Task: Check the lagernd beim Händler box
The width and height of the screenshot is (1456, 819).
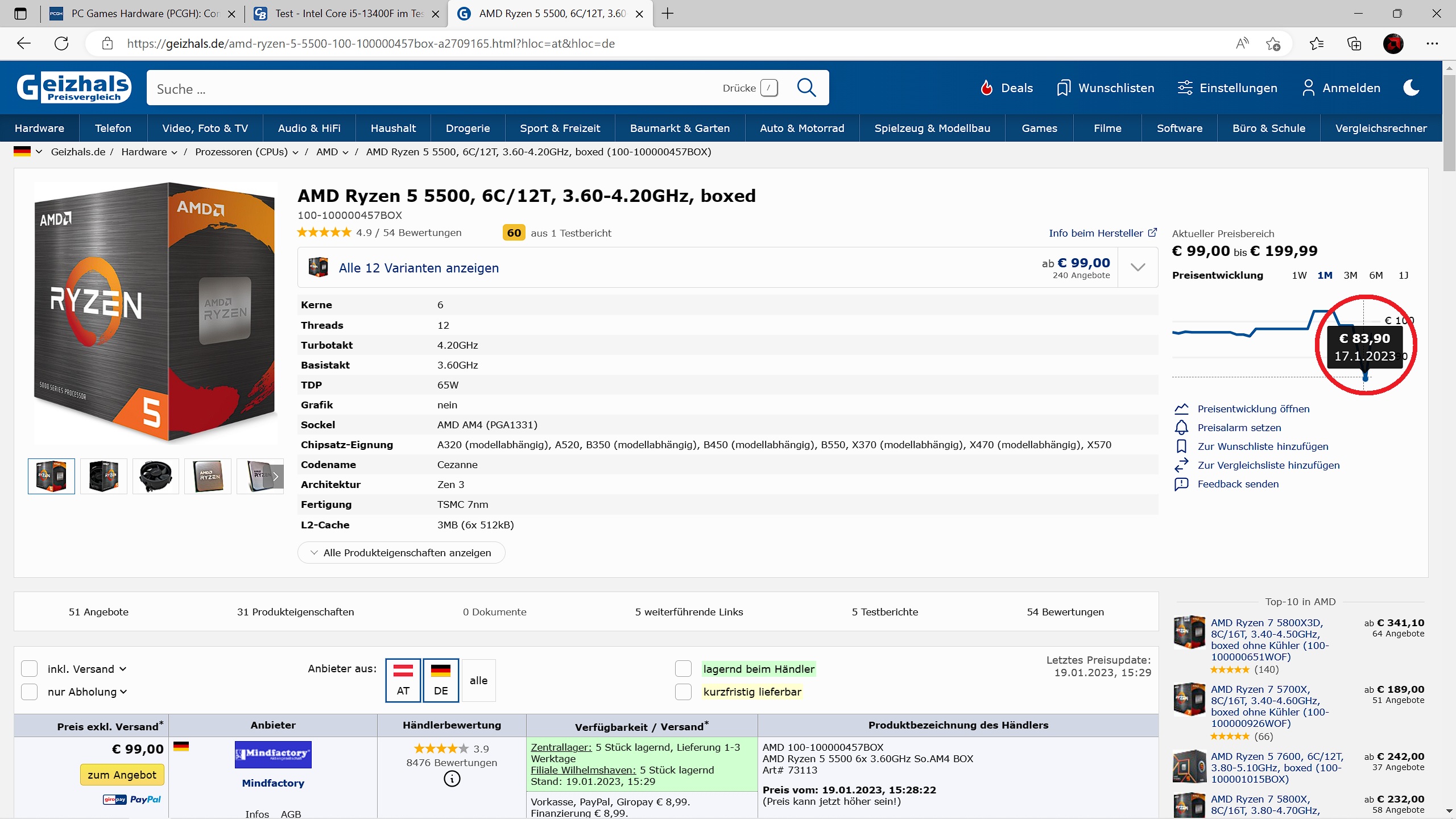Action: [683, 669]
